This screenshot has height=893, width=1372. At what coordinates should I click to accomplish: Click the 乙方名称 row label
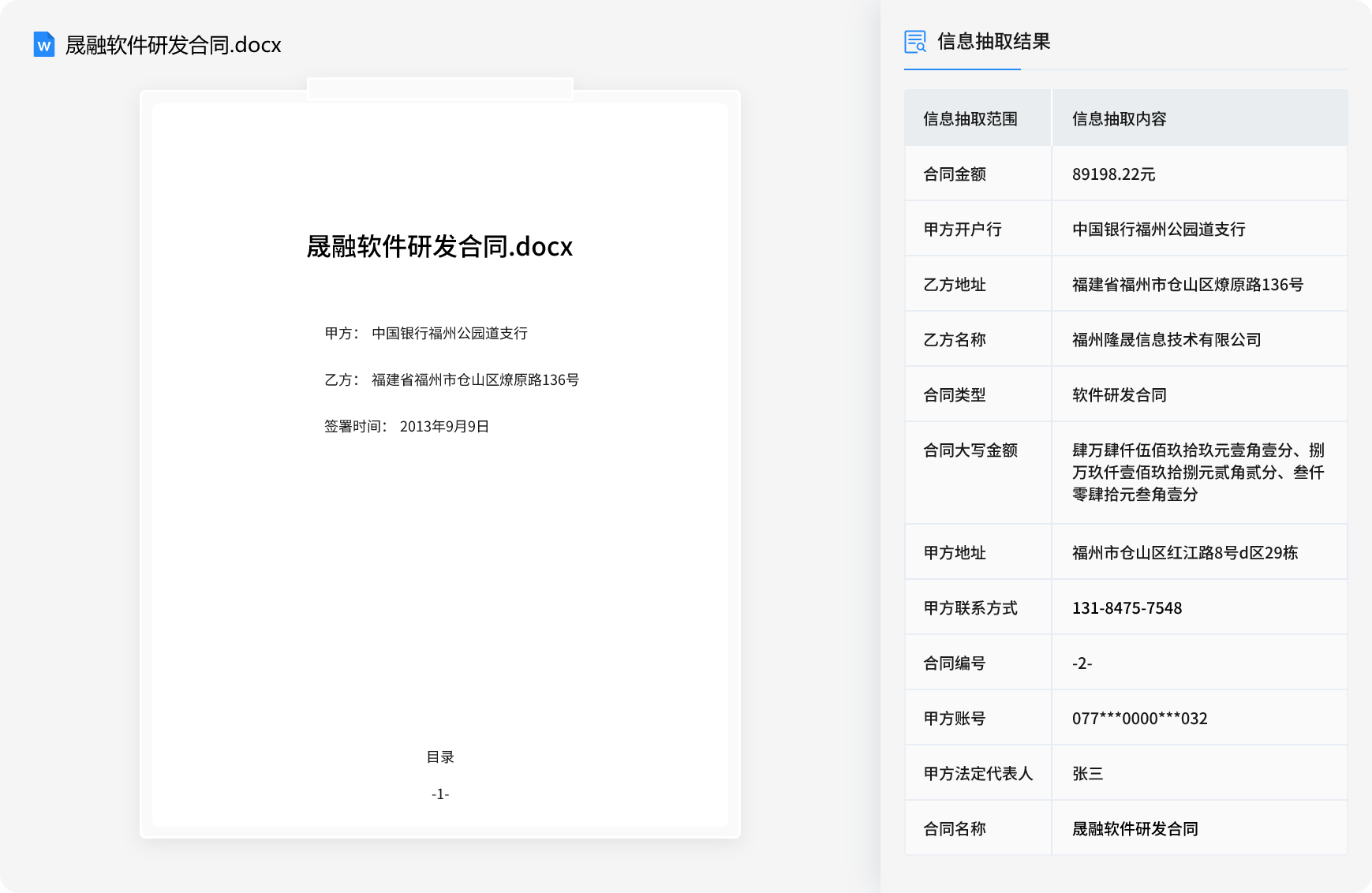(x=955, y=340)
